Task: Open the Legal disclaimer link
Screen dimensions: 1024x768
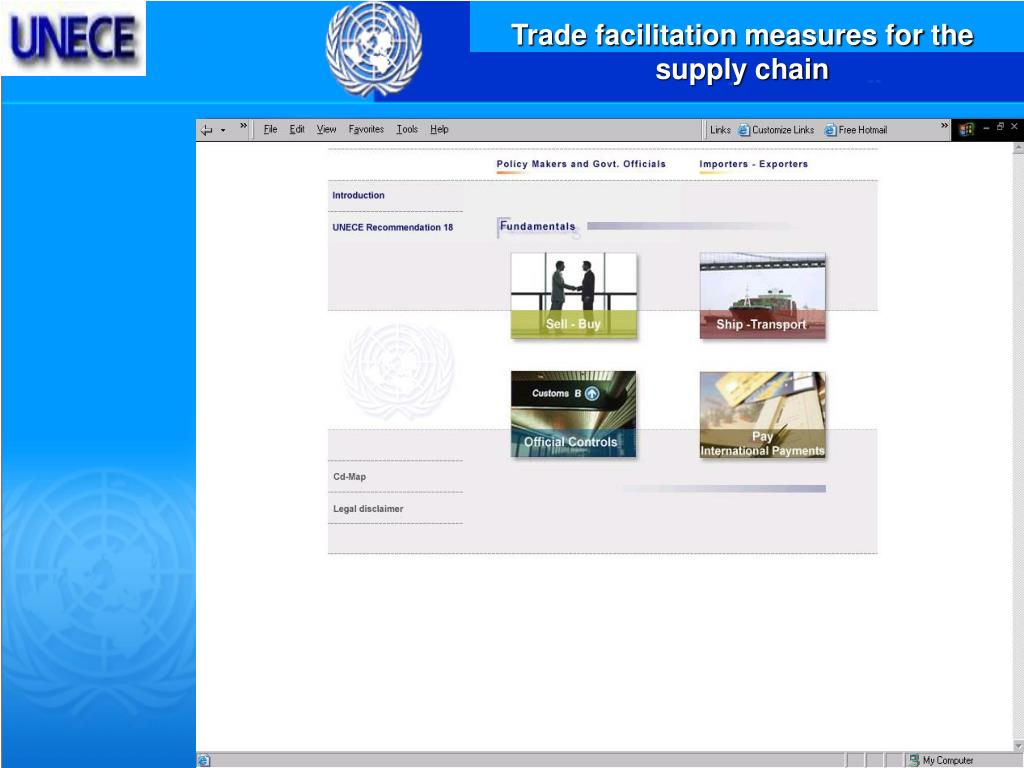Action: (x=368, y=509)
